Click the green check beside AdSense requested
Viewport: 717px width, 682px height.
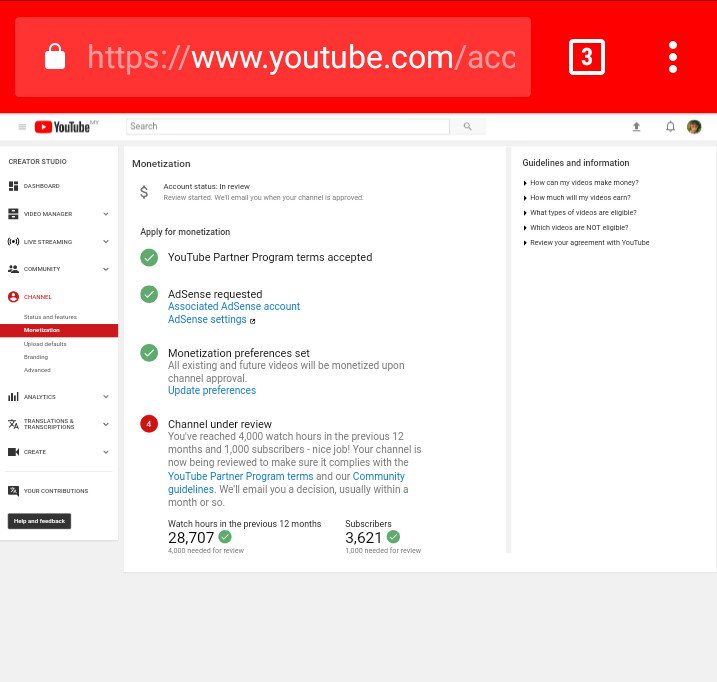(x=149, y=294)
